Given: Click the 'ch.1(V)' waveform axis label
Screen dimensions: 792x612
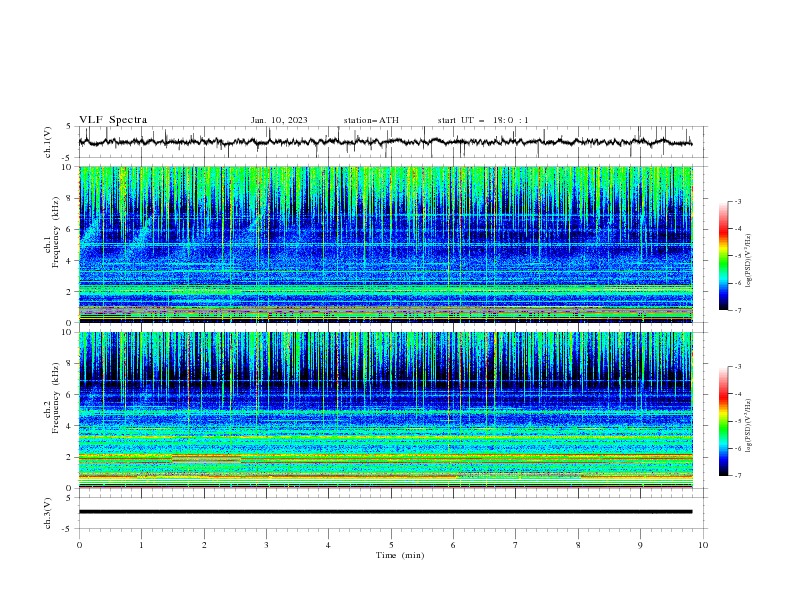Looking at the screenshot, I should (48, 142).
